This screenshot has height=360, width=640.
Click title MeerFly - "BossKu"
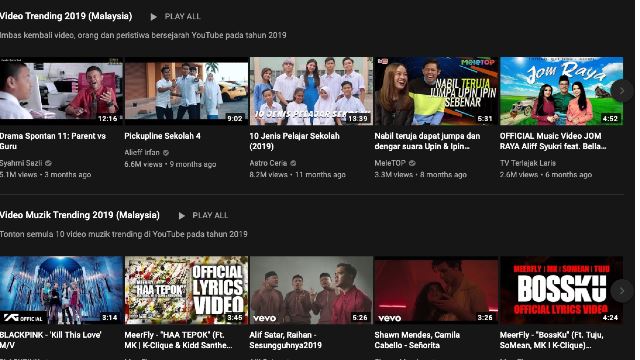[x=551, y=340]
